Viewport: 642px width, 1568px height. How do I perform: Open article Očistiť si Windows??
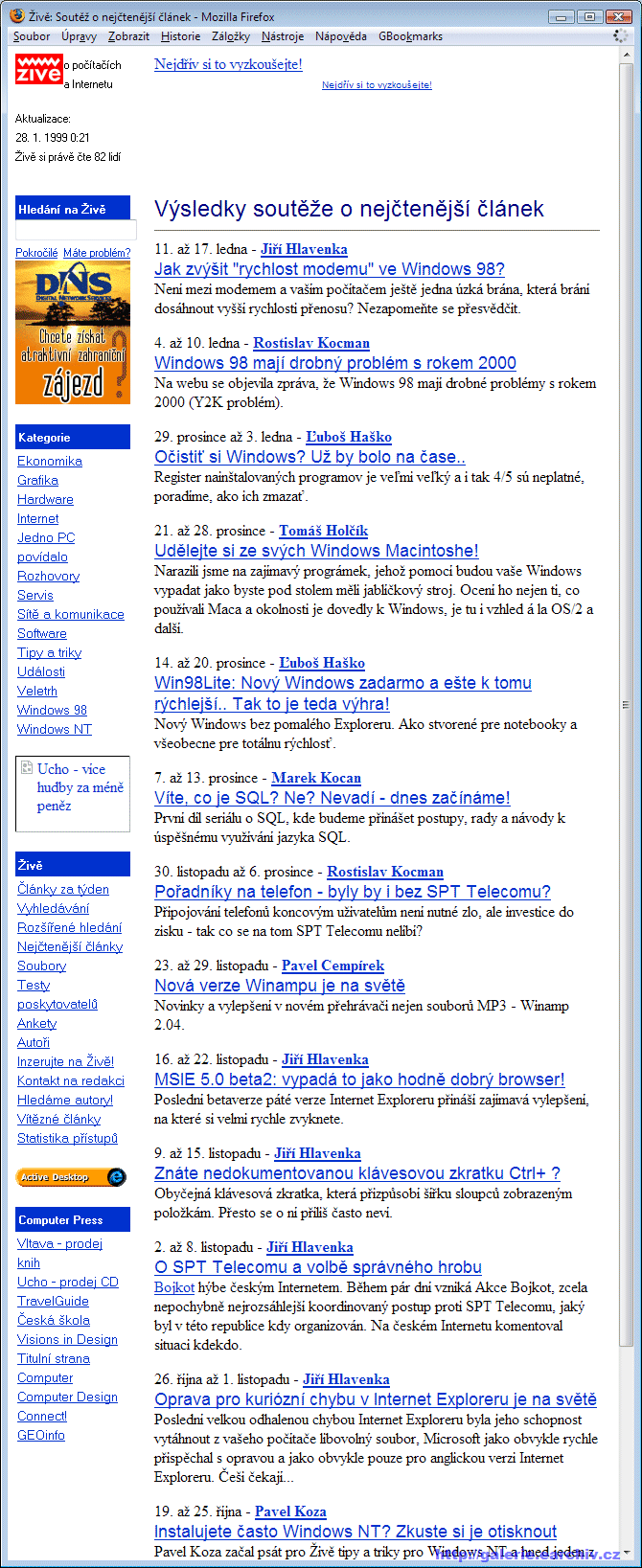pos(310,457)
